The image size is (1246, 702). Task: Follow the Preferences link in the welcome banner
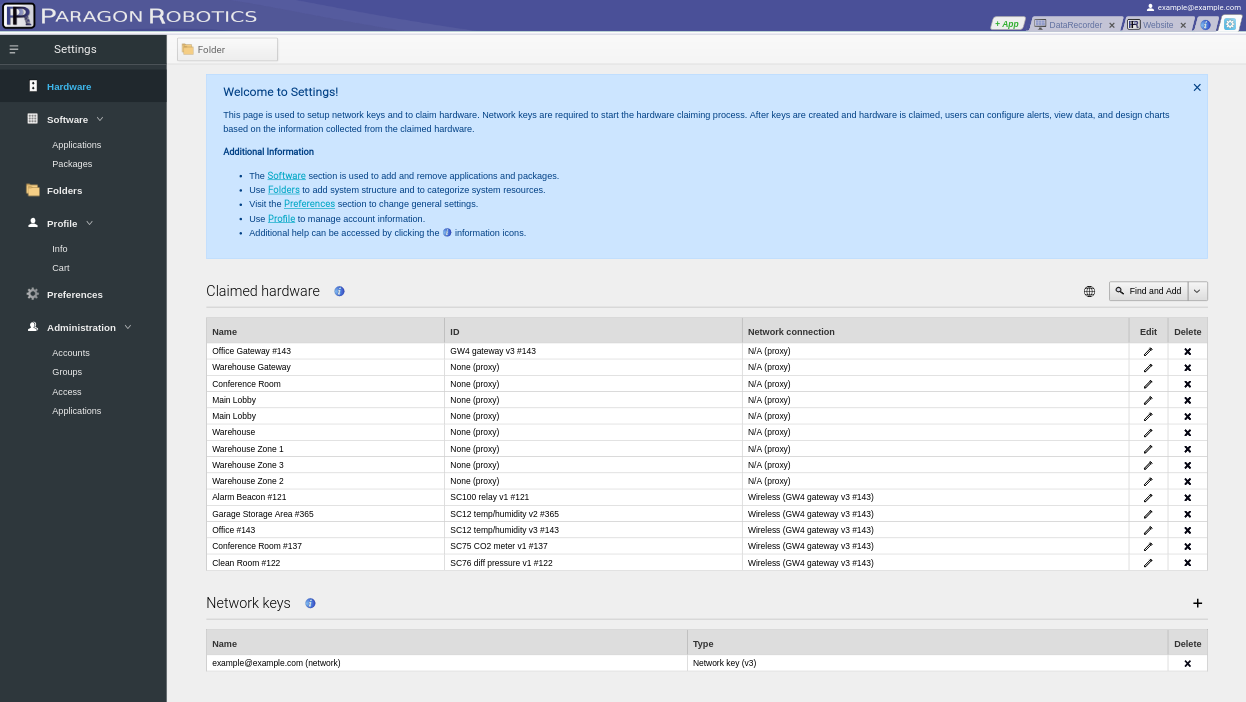click(309, 204)
